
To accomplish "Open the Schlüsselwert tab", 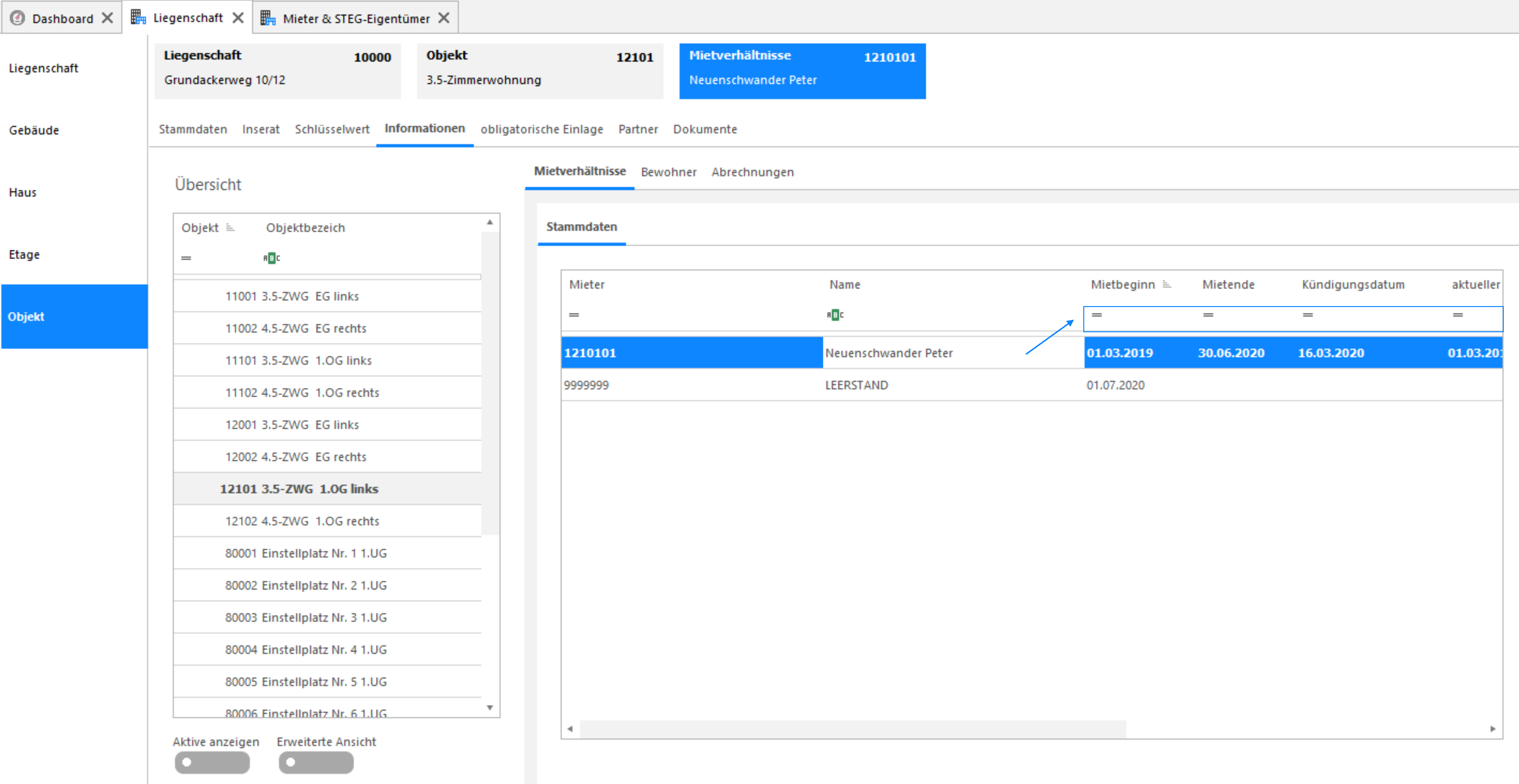I will click(332, 129).
